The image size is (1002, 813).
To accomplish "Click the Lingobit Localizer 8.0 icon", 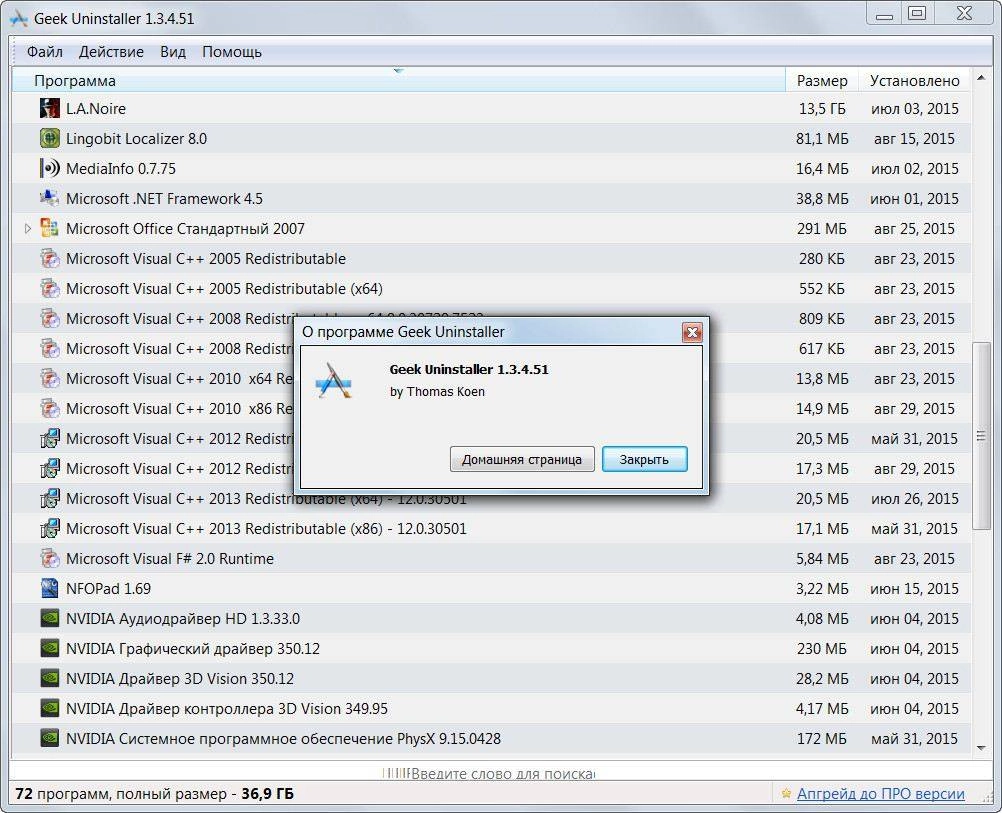I will click(49, 138).
